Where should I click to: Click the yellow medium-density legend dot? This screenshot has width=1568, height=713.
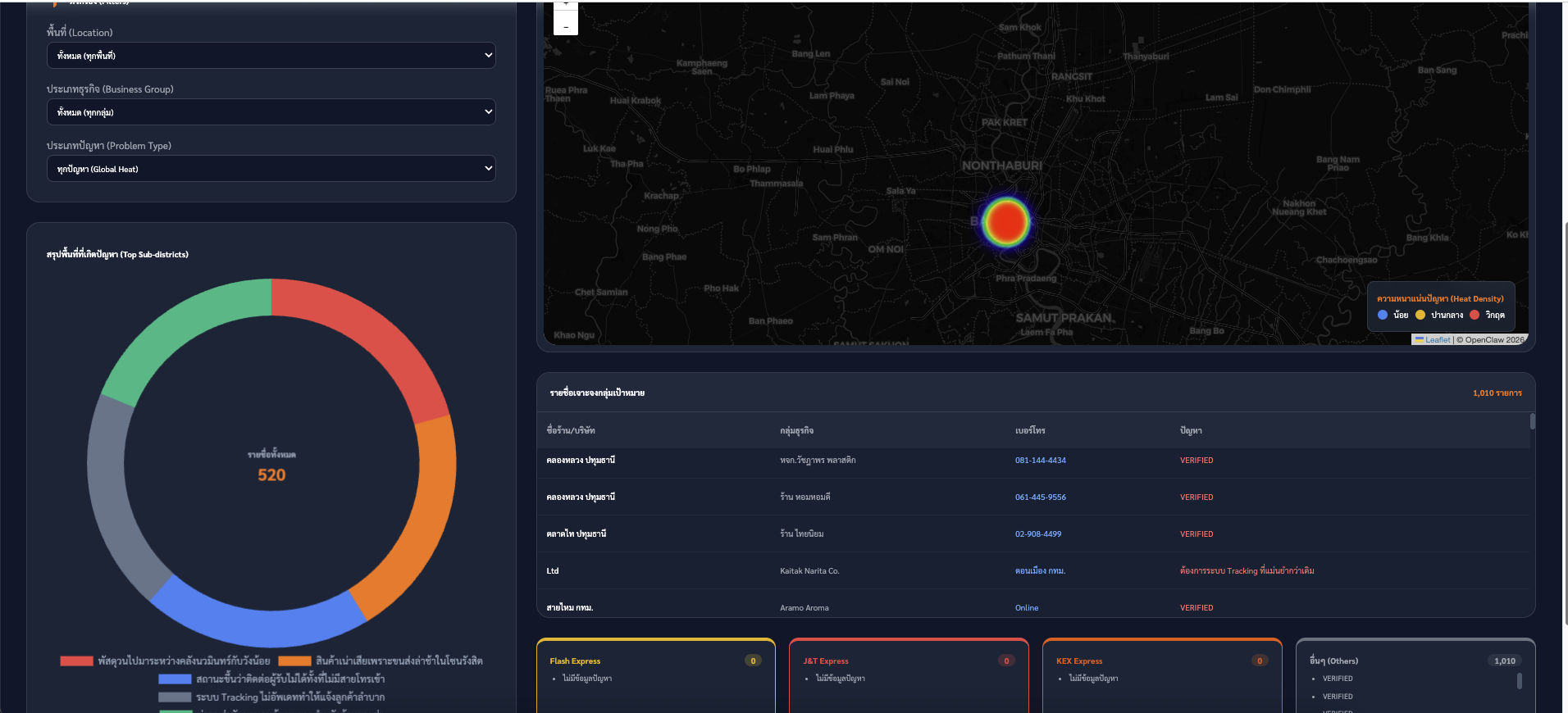pyautogui.click(x=1420, y=315)
